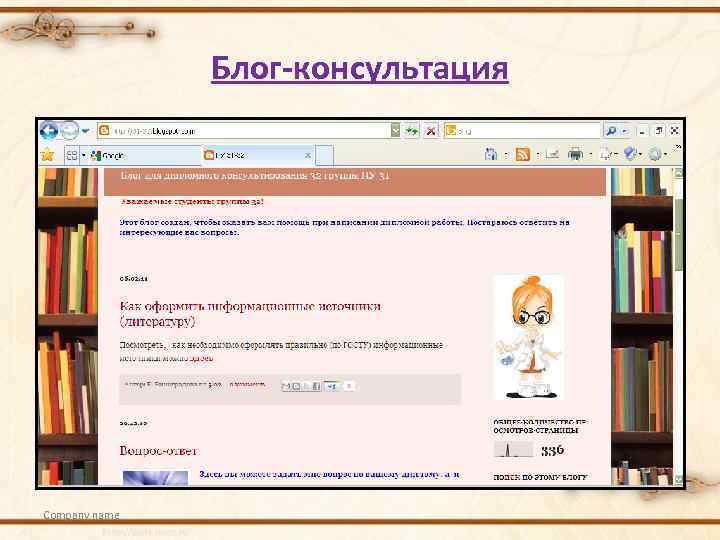Click the scrollbar up arrow

(x=678, y=173)
